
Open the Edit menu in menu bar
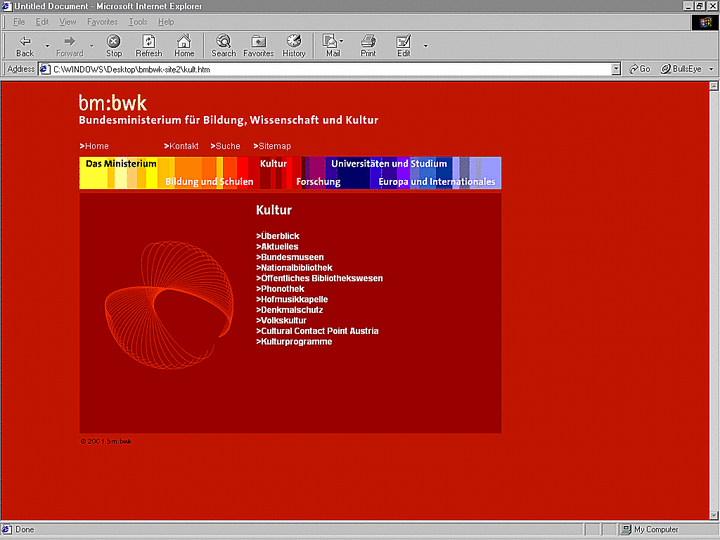42,22
